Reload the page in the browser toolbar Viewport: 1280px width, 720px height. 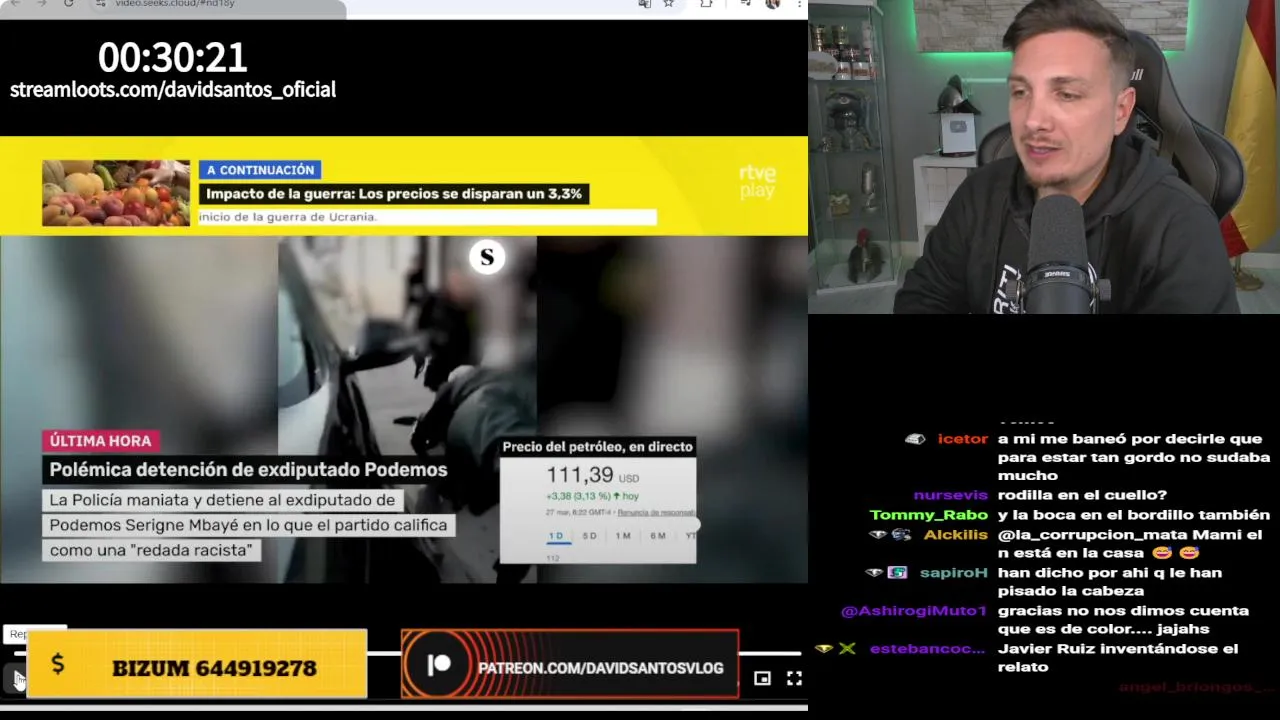tap(68, 4)
